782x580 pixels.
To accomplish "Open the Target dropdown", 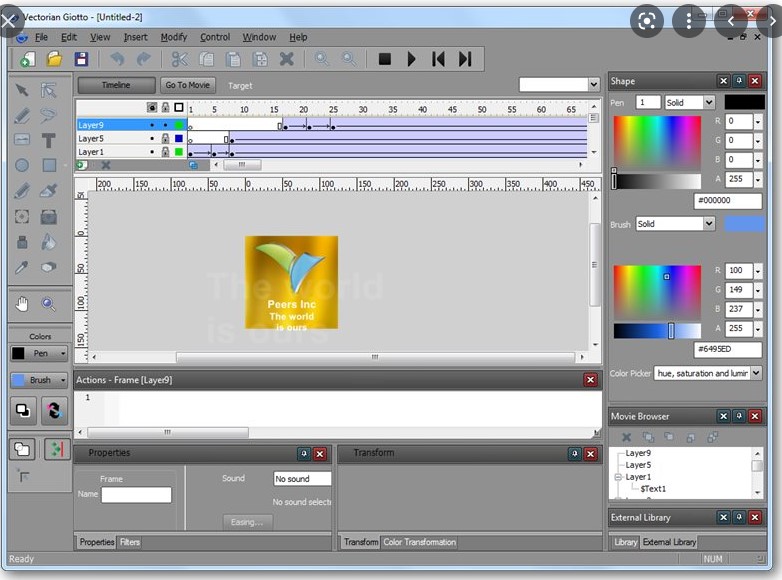I will click(593, 84).
